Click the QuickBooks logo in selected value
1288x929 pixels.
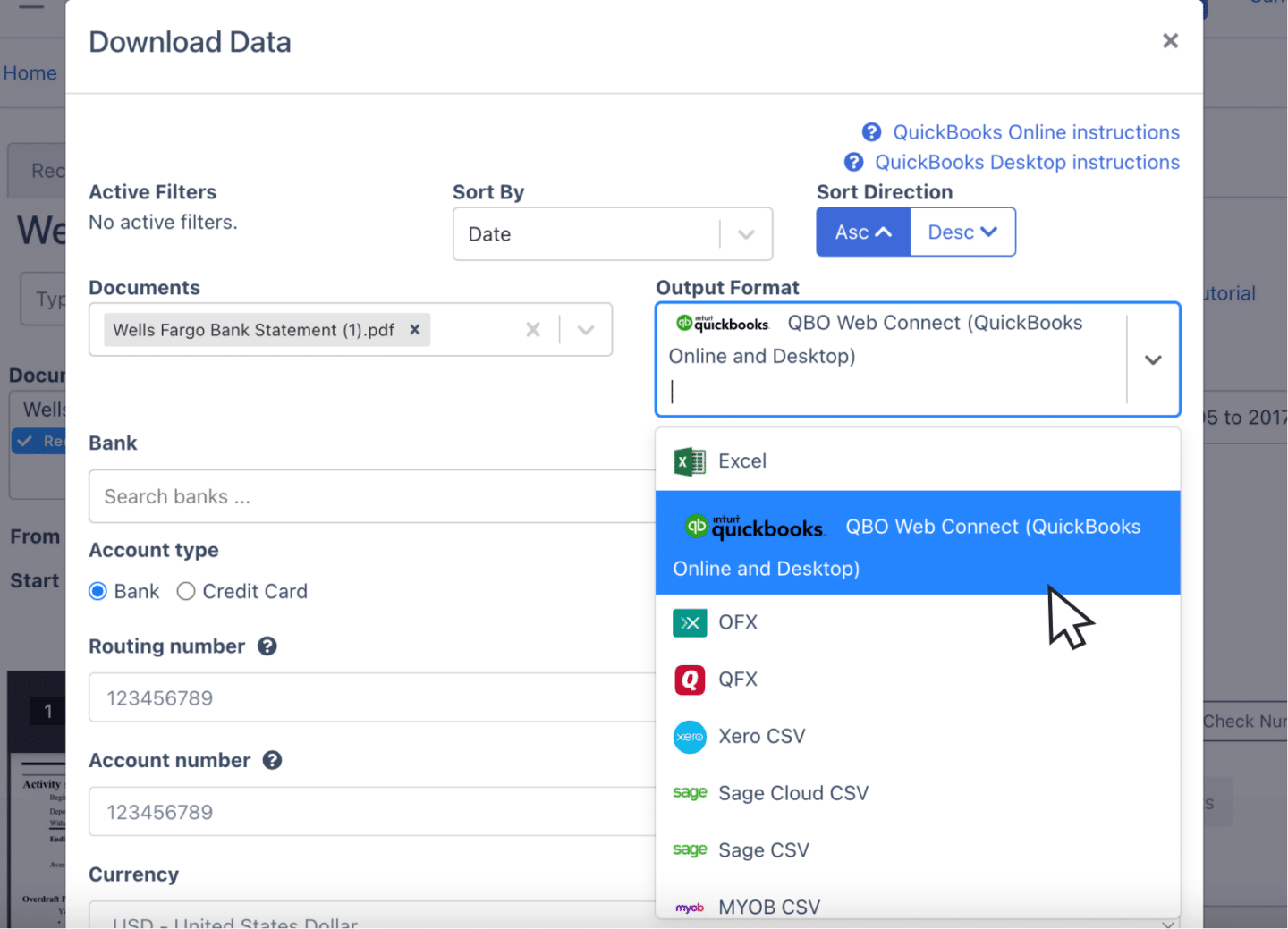point(723,324)
